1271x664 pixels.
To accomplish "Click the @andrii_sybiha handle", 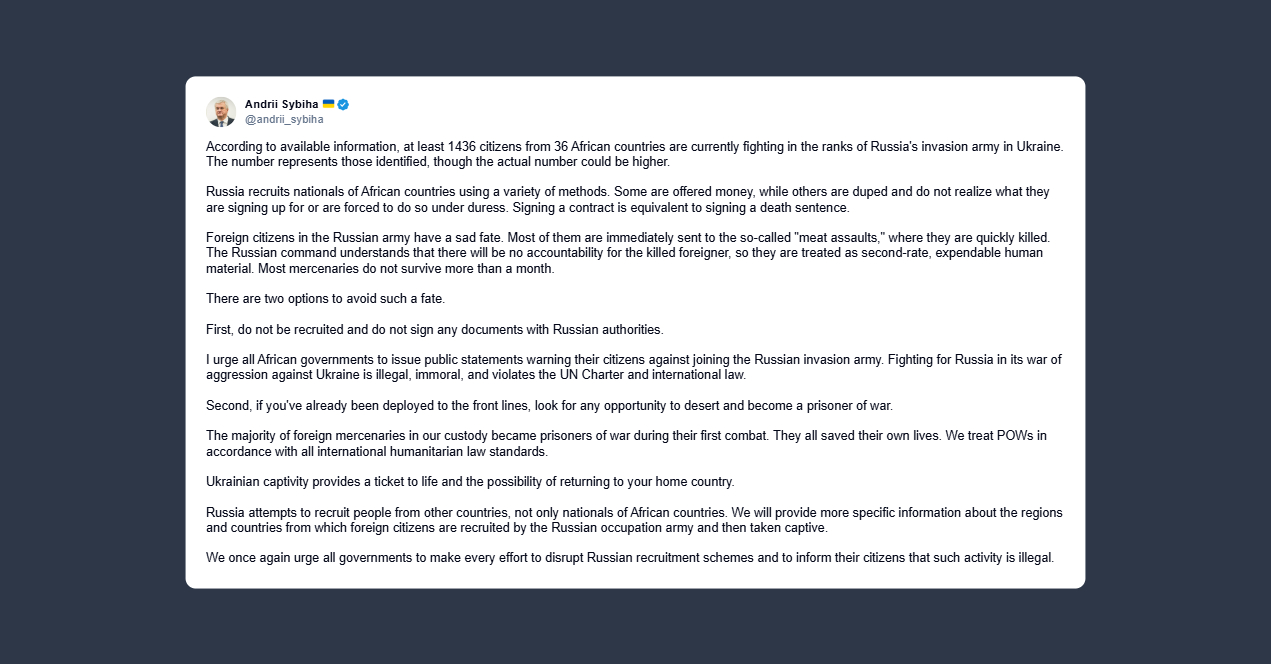I will click(x=284, y=119).
